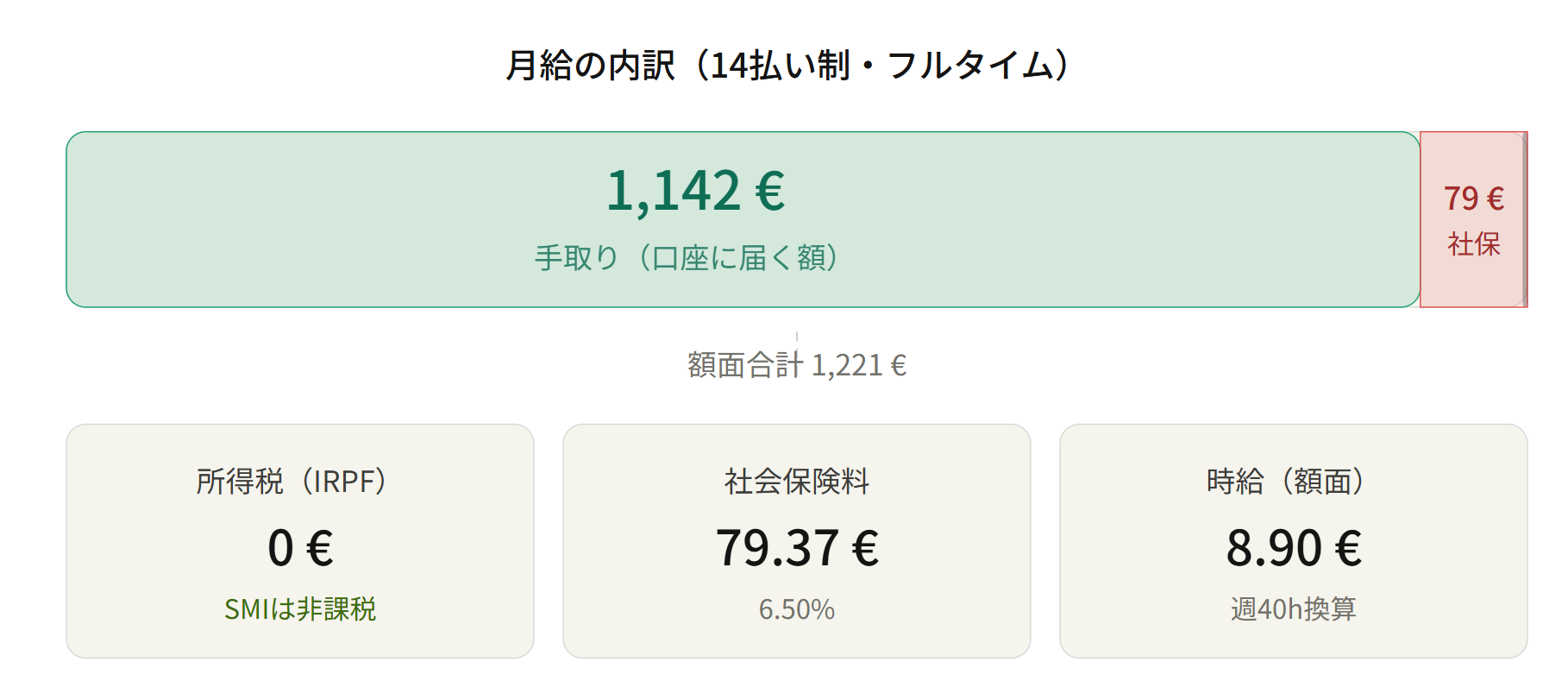
Task: Select the 手取り（口座に届く額） label
Action: [687, 258]
